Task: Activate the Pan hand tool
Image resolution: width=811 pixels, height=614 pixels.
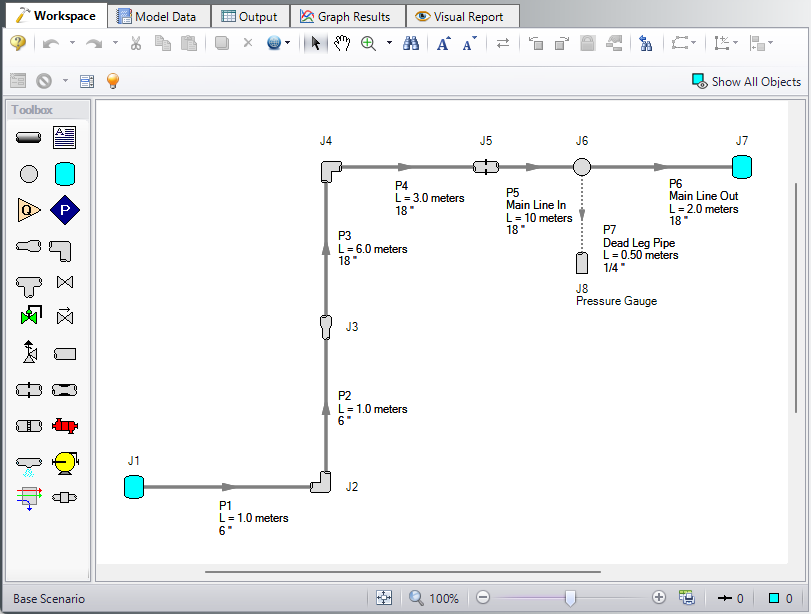Action: point(342,44)
